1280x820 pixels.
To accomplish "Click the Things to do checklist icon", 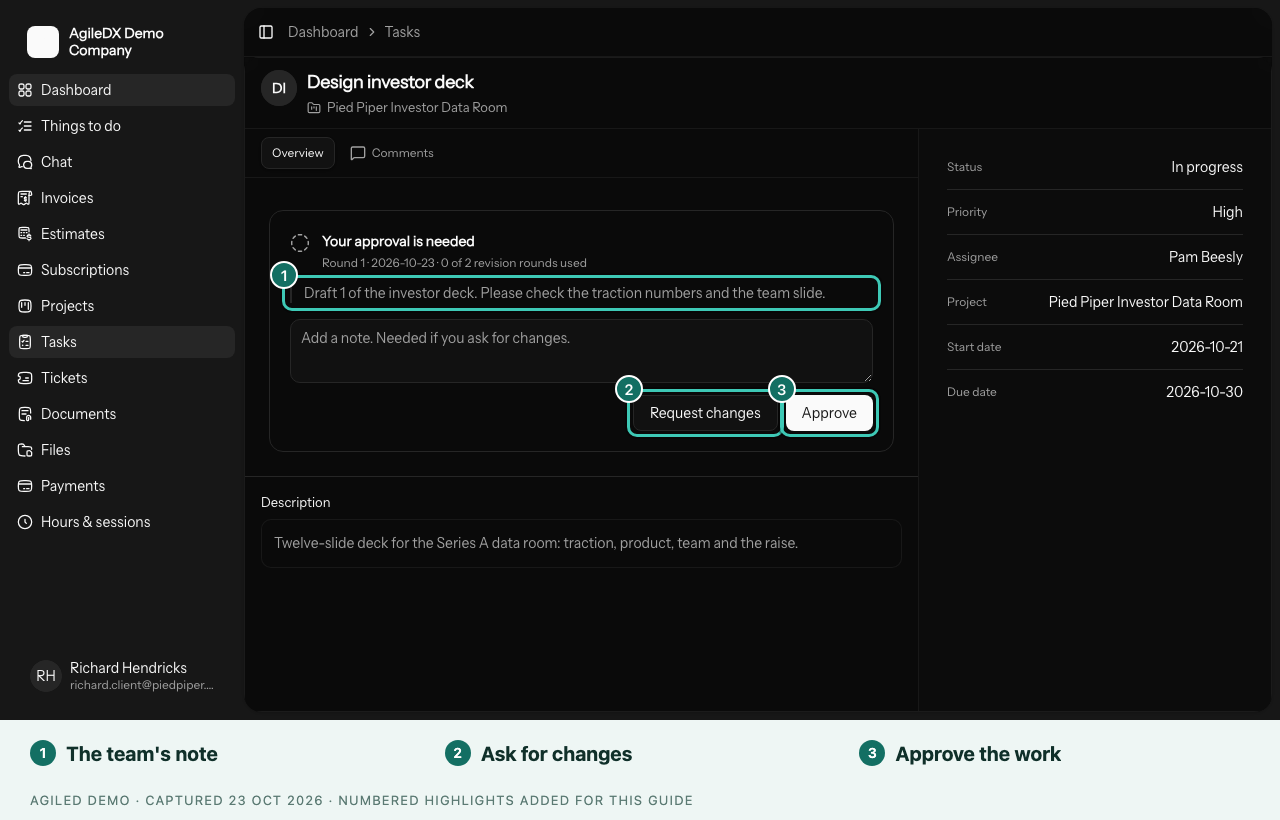I will (25, 126).
